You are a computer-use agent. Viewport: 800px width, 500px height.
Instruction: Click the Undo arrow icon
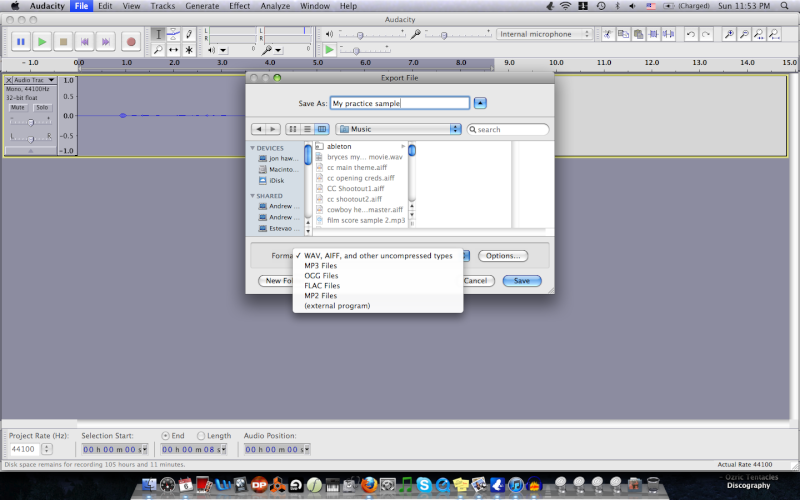(x=691, y=34)
